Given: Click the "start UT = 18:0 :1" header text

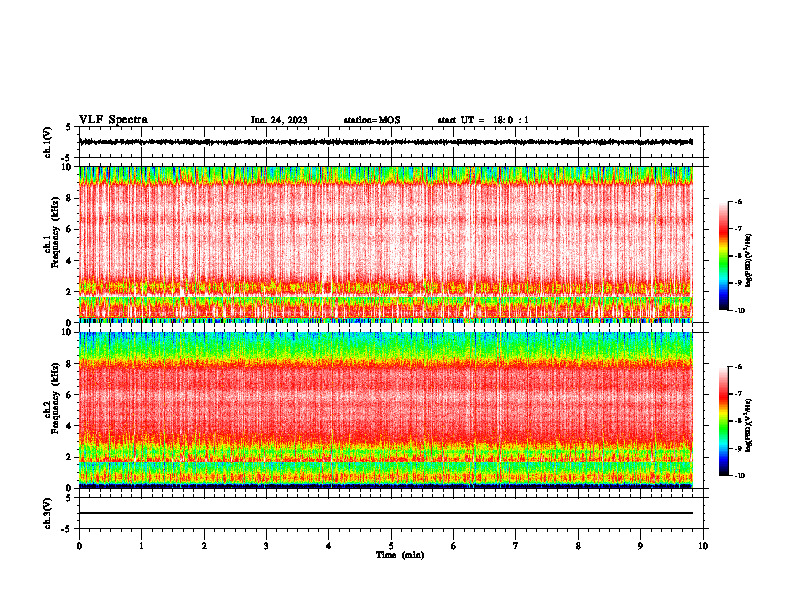Looking at the screenshot, I should click(483, 120).
